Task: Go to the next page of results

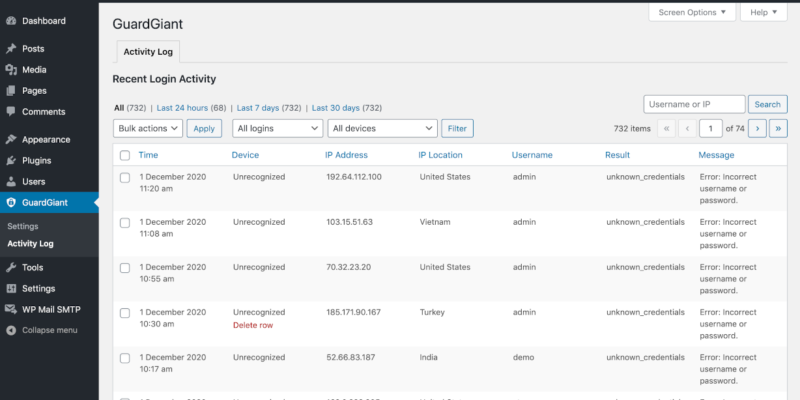Action: 757,129
